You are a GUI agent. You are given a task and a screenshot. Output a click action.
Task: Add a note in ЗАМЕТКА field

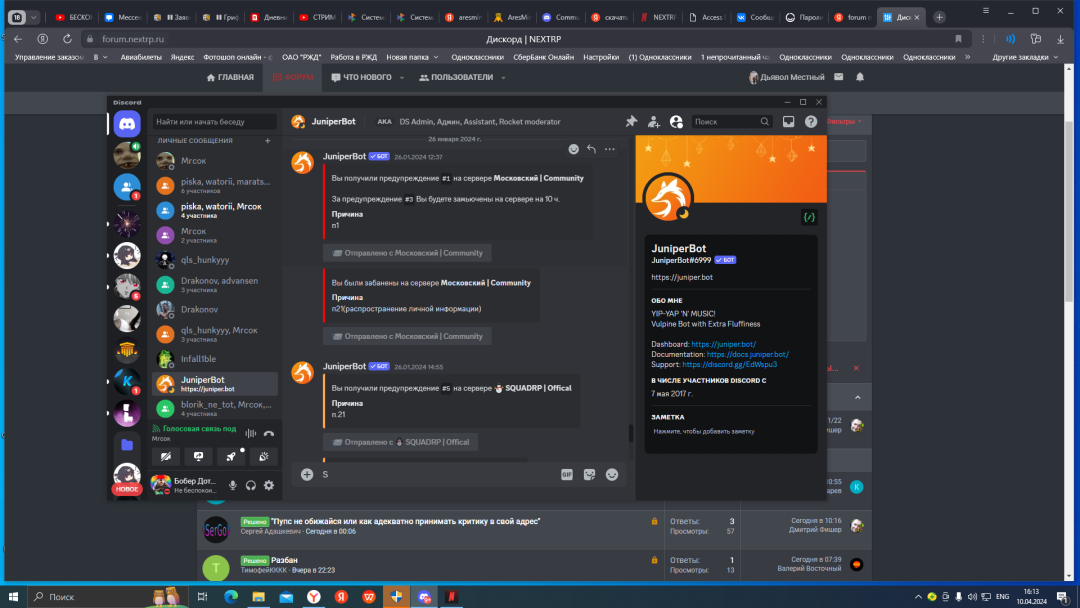731,432
